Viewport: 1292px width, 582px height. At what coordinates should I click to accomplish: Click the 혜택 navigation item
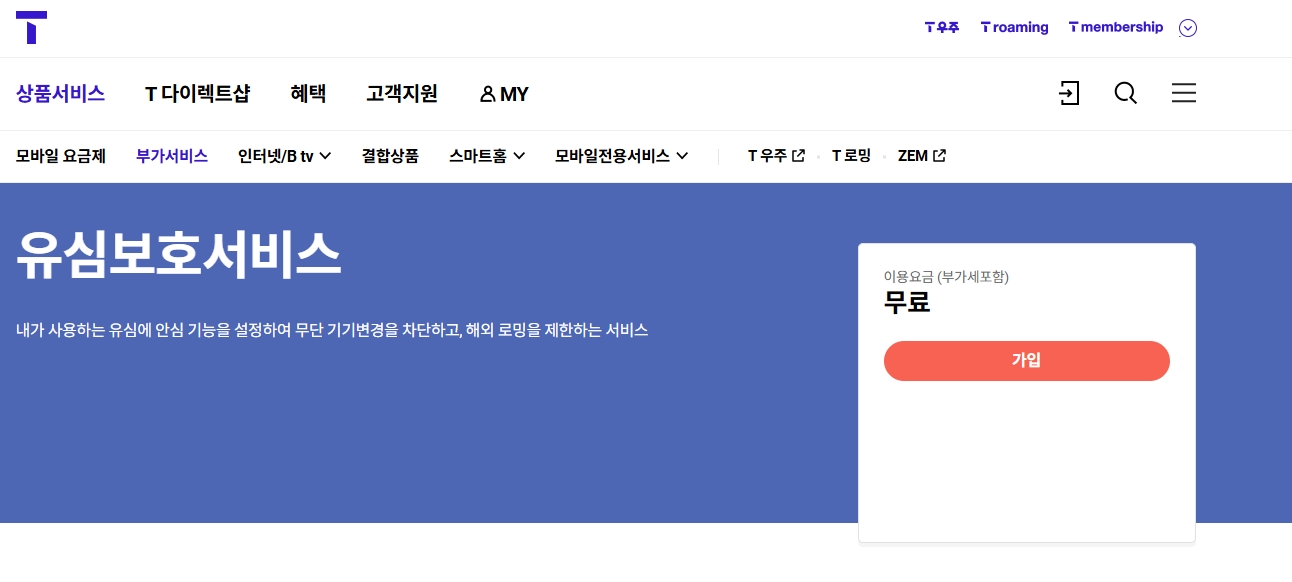click(308, 94)
